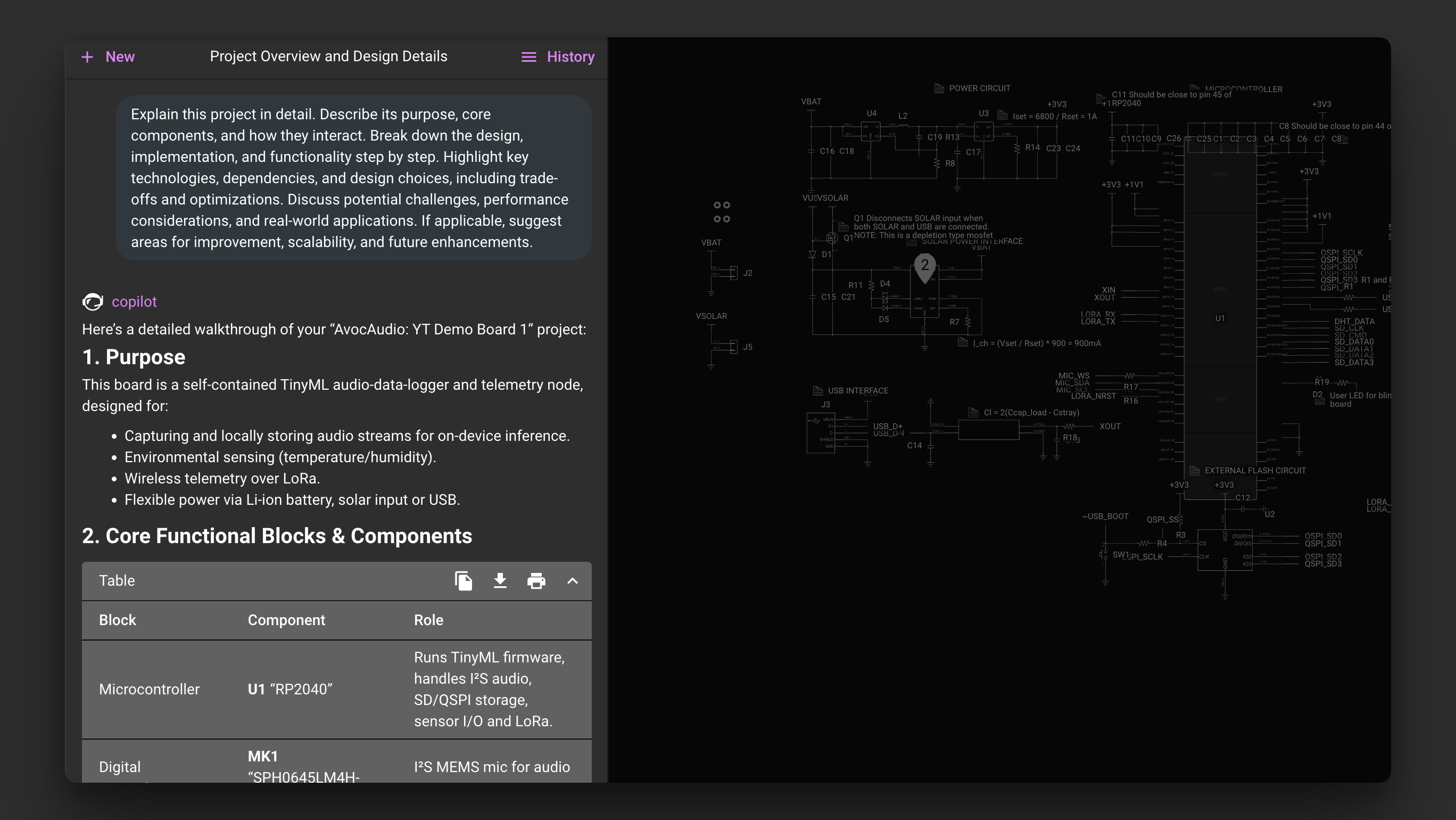Click USB INTERFACE note icon
Image resolution: width=1456 pixels, height=820 pixels.
pyautogui.click(x=817, y=391)
